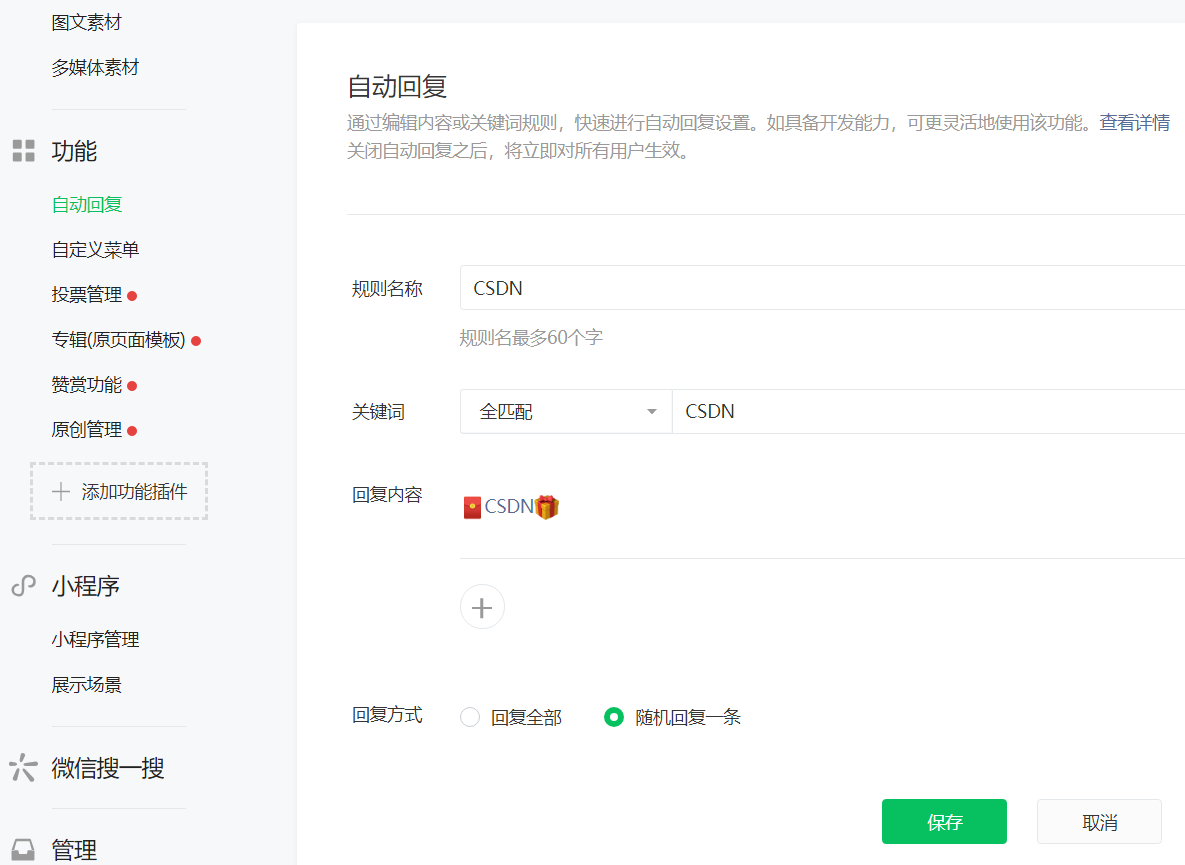Click the CSDN text in the reply content
The height and width of the screenshot is (865, 1185).
point(509,507)
